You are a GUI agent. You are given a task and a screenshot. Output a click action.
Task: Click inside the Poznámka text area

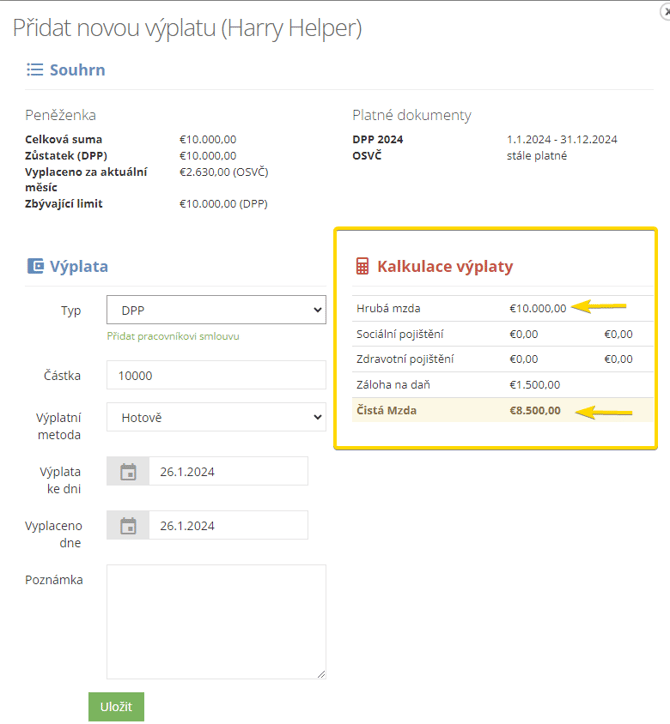[216, 622]
